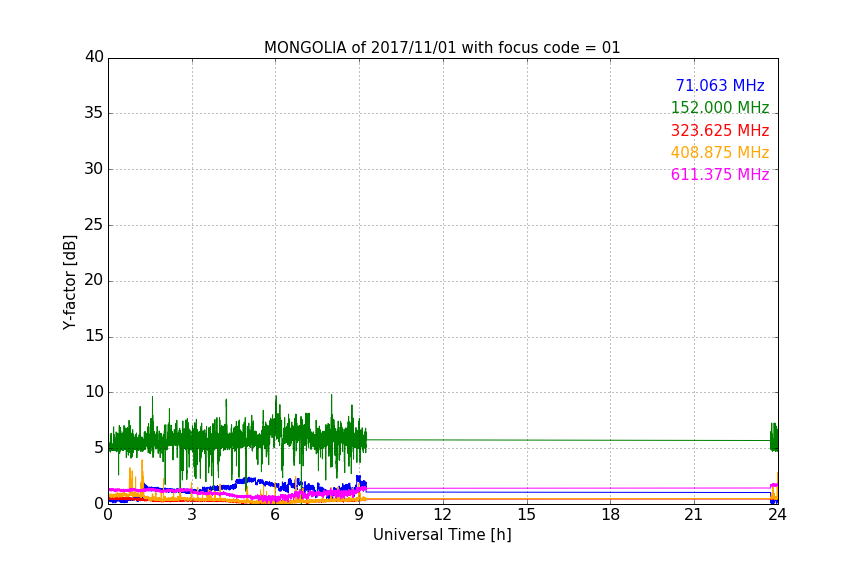Select the orange 408.875 MHz legend label
This screenshot has height=576, width=864.
pos(720,153)
